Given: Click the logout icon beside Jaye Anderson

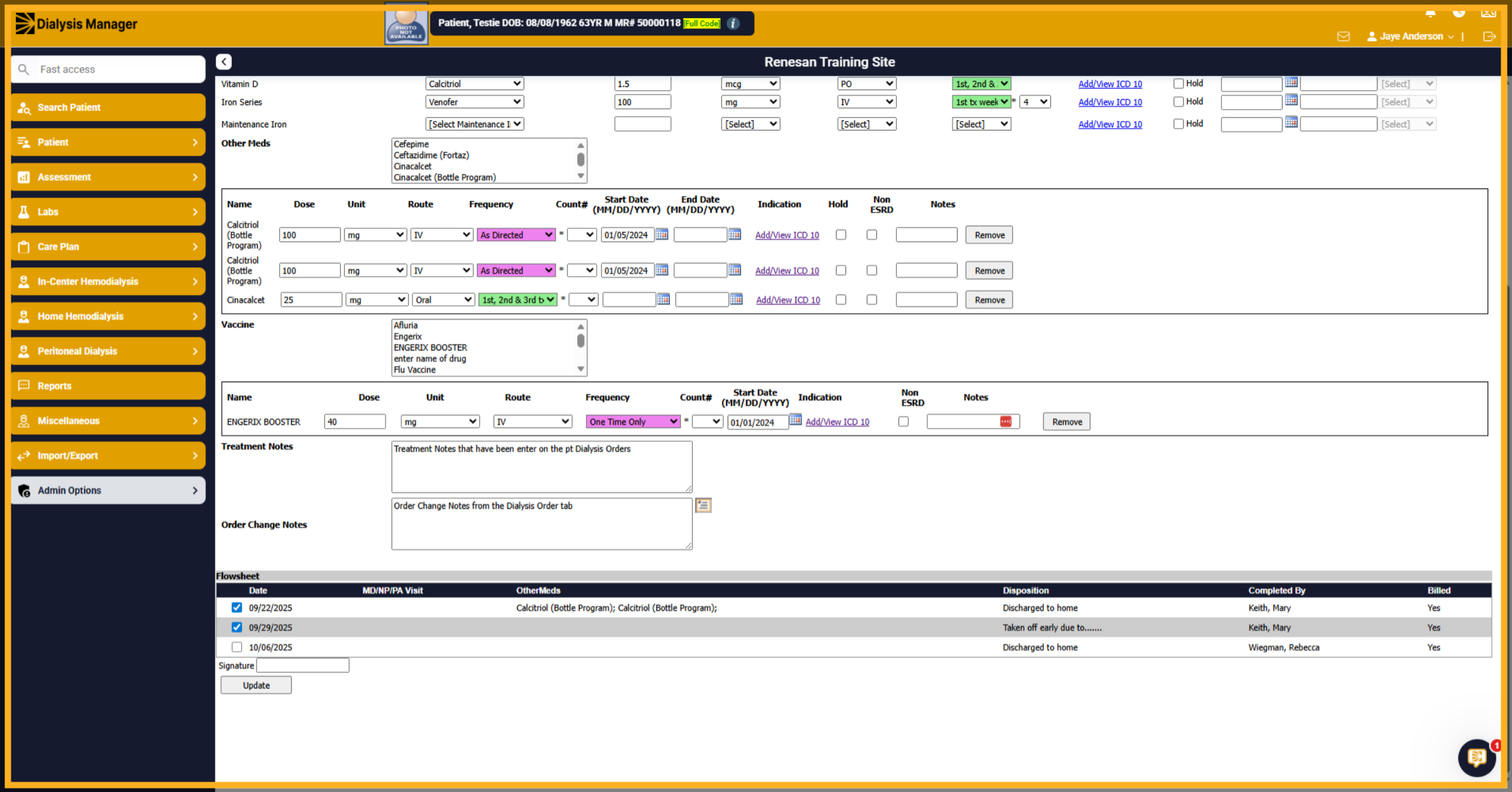Looking at the screenshot, I should point(1489,37).
